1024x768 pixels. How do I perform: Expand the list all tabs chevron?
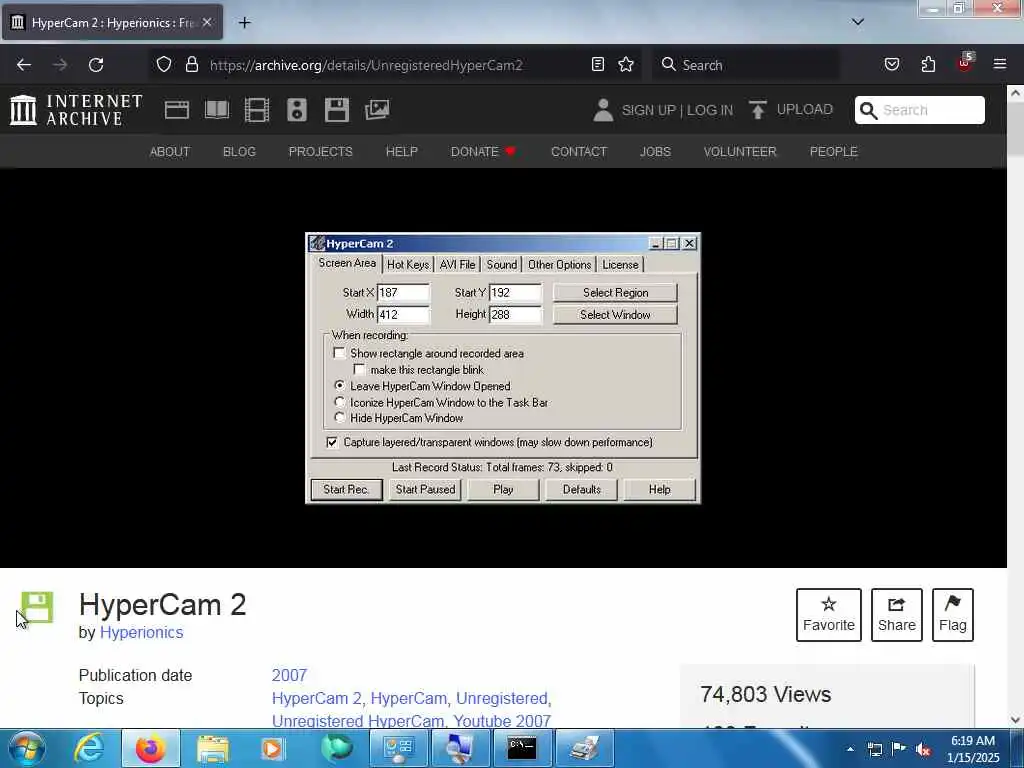pos(858,22)
